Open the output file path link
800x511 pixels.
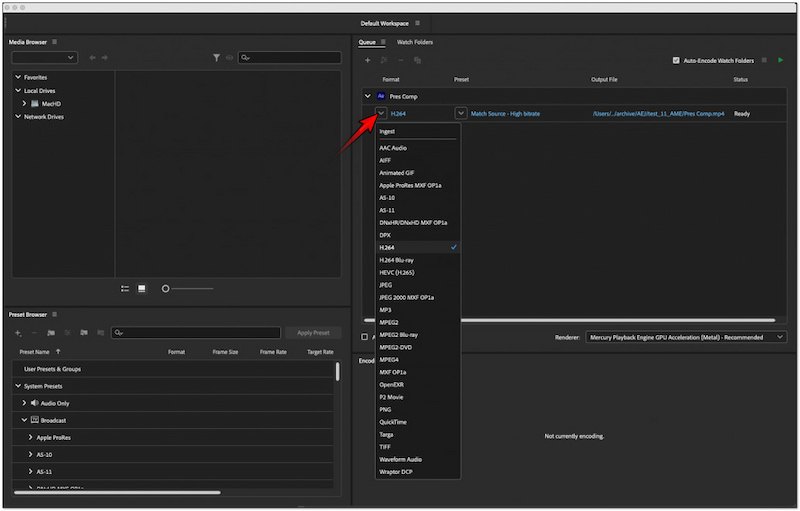tap(657, 114)
